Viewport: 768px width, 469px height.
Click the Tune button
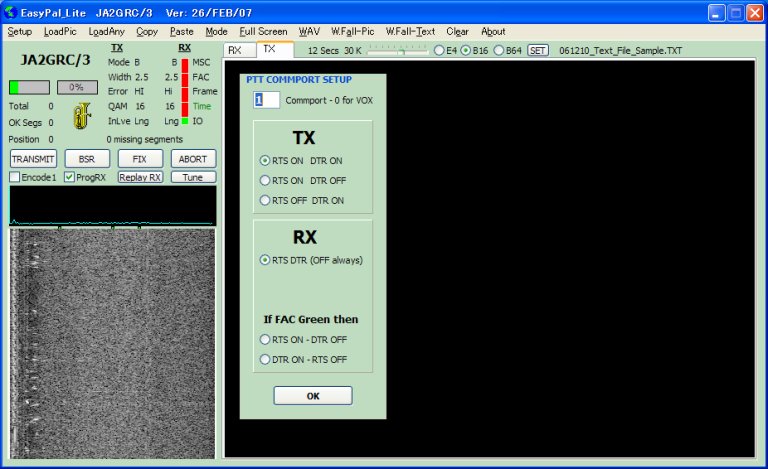coord(193,177)
